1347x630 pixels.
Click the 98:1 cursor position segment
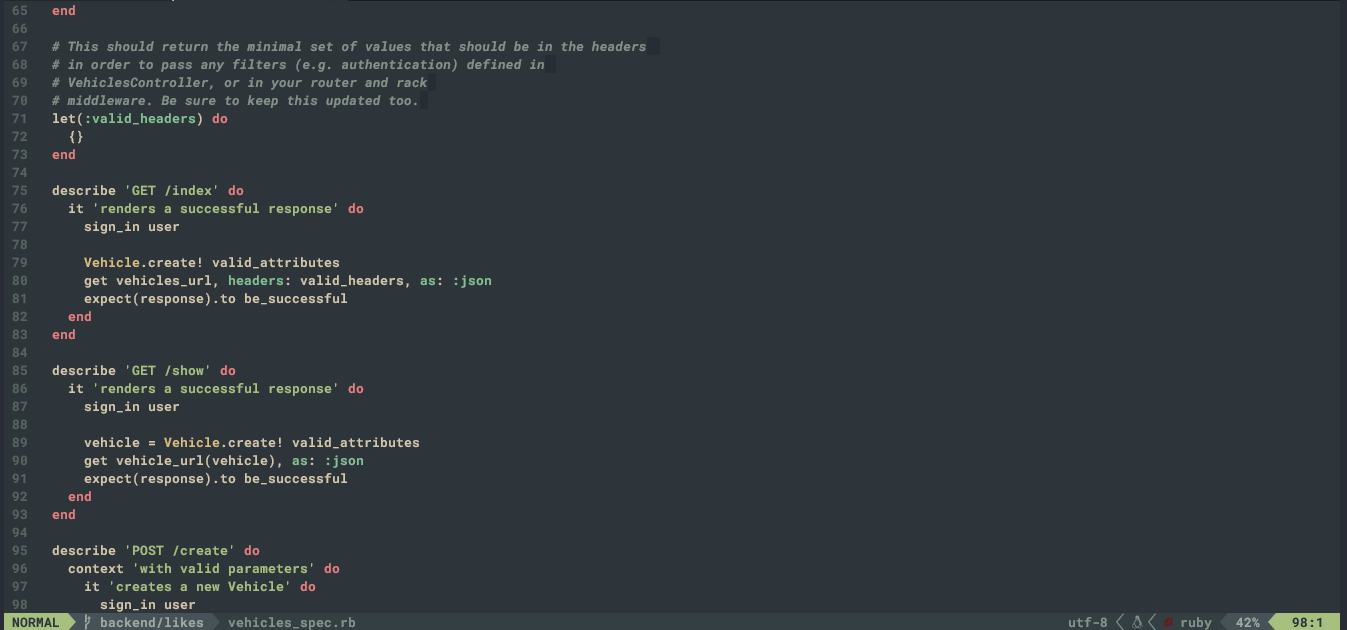[x=1308, y=622]
